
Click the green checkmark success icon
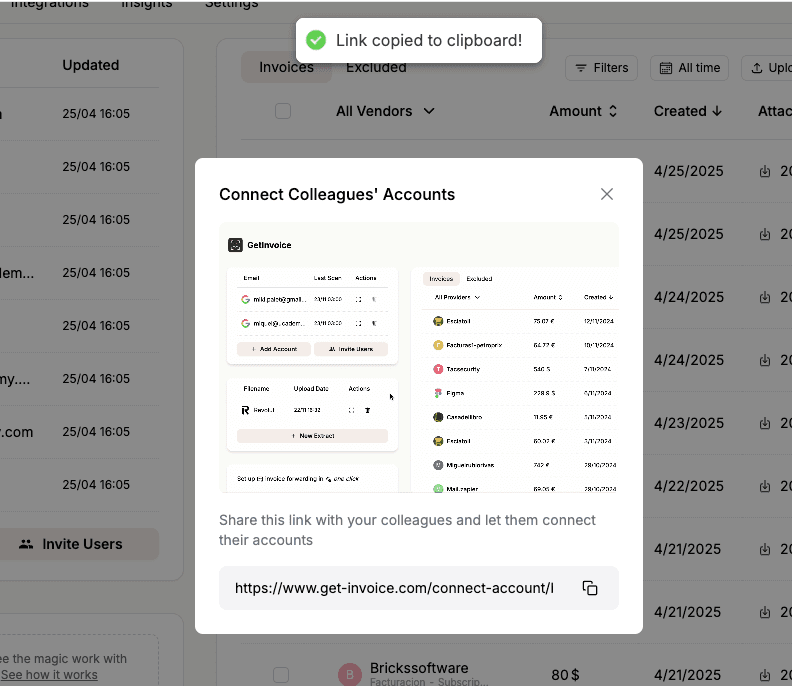(316, 40)
